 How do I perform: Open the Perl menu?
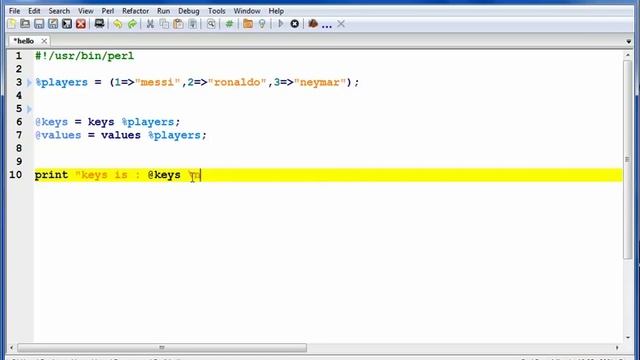coord(108,11)
